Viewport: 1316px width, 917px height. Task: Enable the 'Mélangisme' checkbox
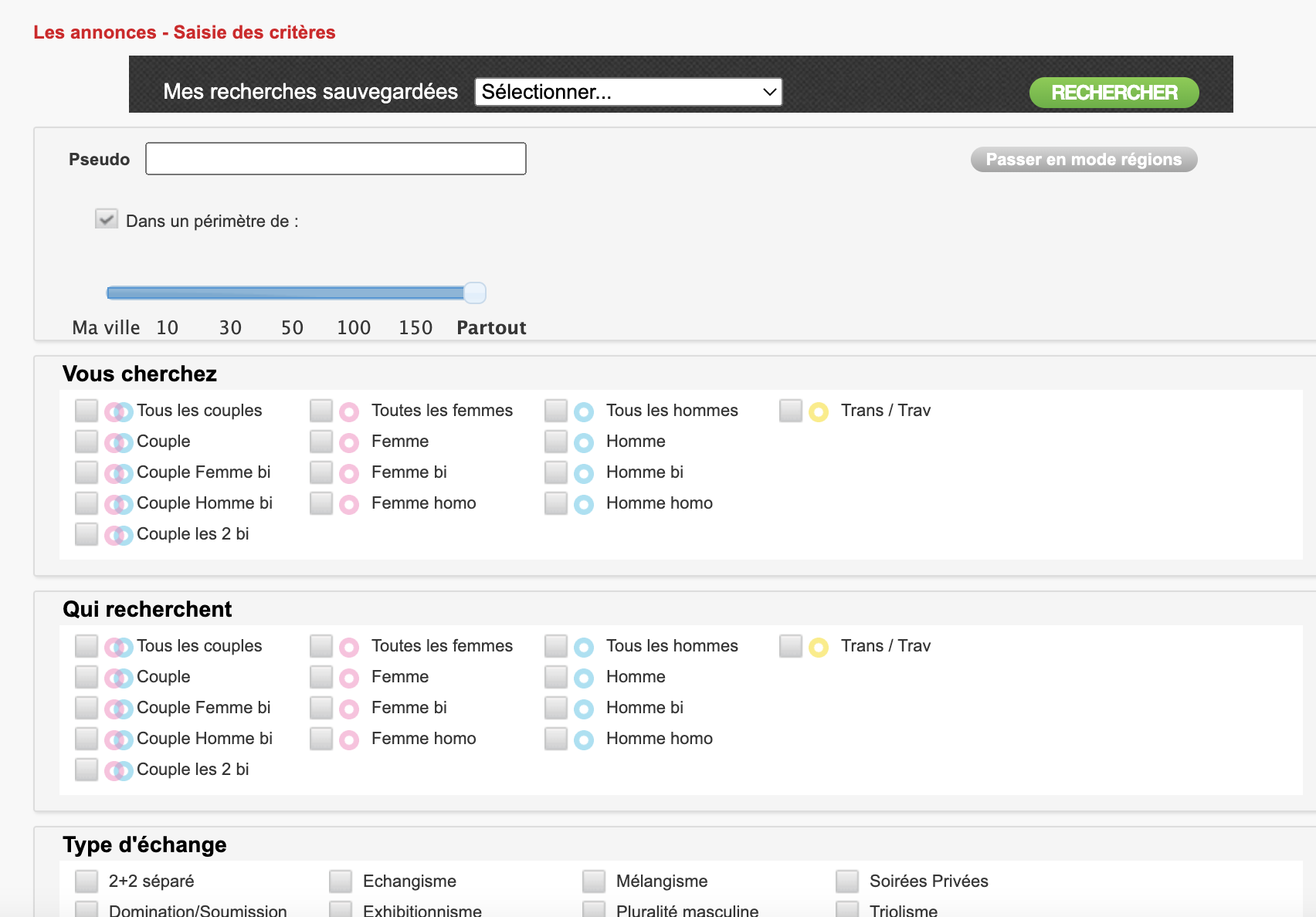coord(594,881)
